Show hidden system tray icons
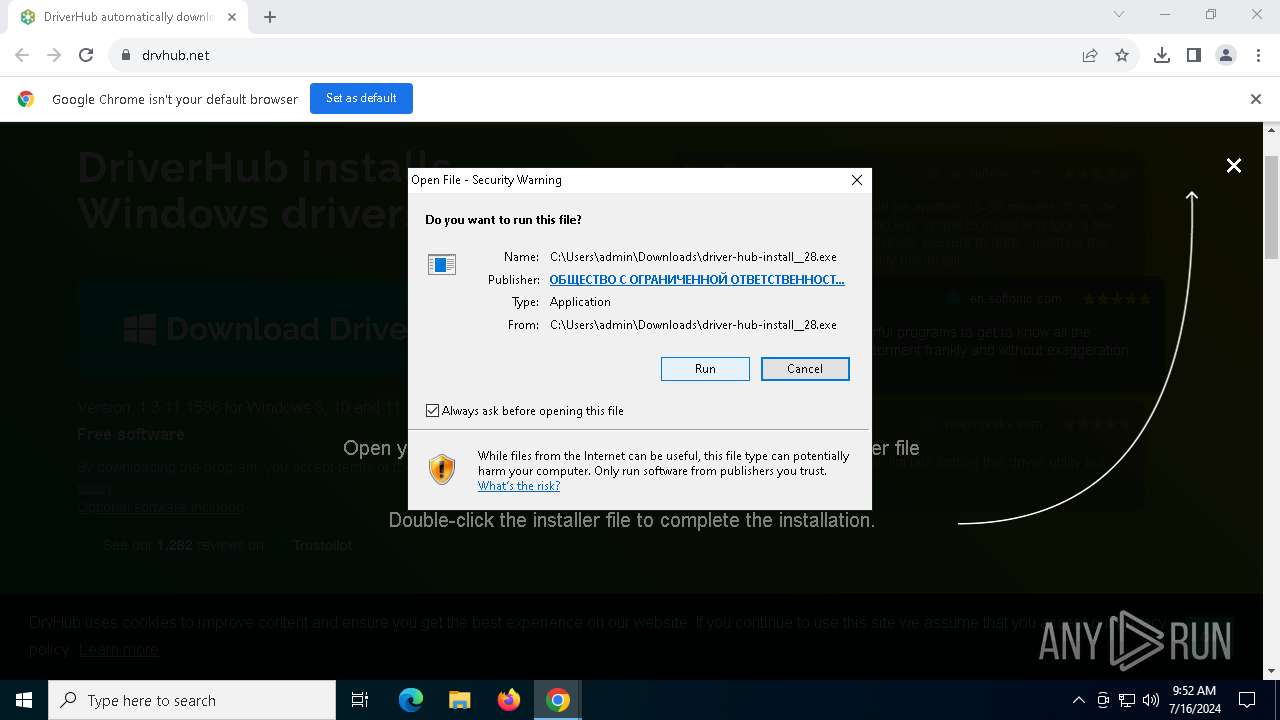The width and height of the screenshot is (1280, 720). point(1079,700)
